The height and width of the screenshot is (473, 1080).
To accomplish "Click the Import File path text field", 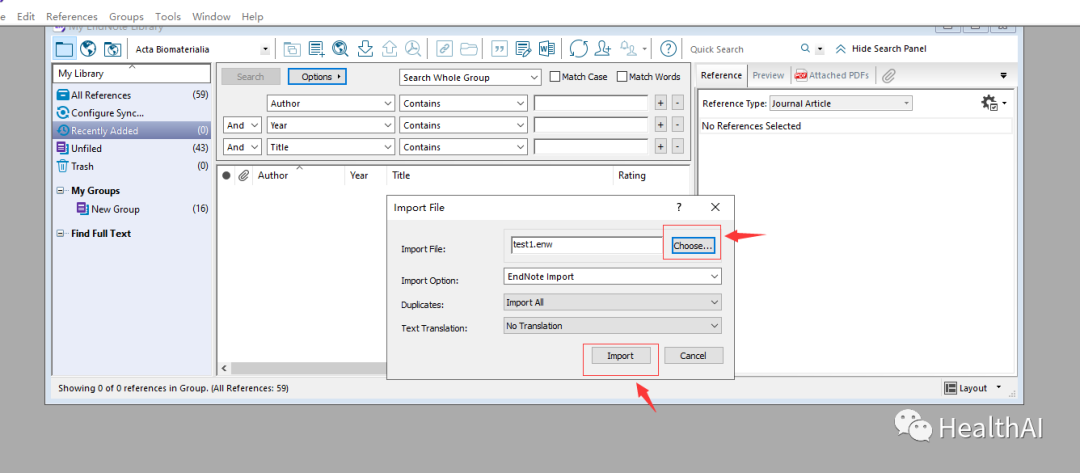I will click(588, 246).
